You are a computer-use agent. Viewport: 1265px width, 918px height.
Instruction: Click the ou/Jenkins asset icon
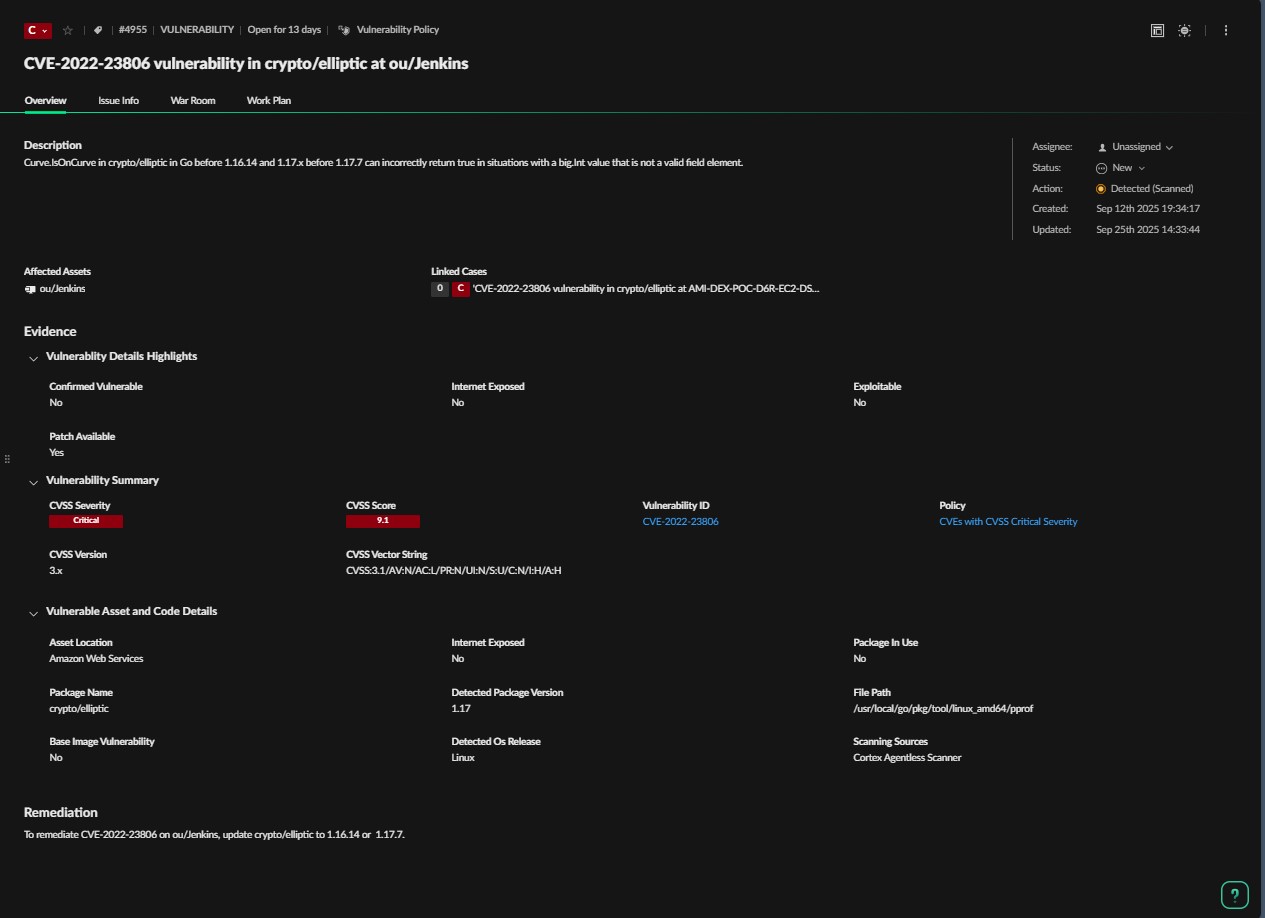point(30,289)
